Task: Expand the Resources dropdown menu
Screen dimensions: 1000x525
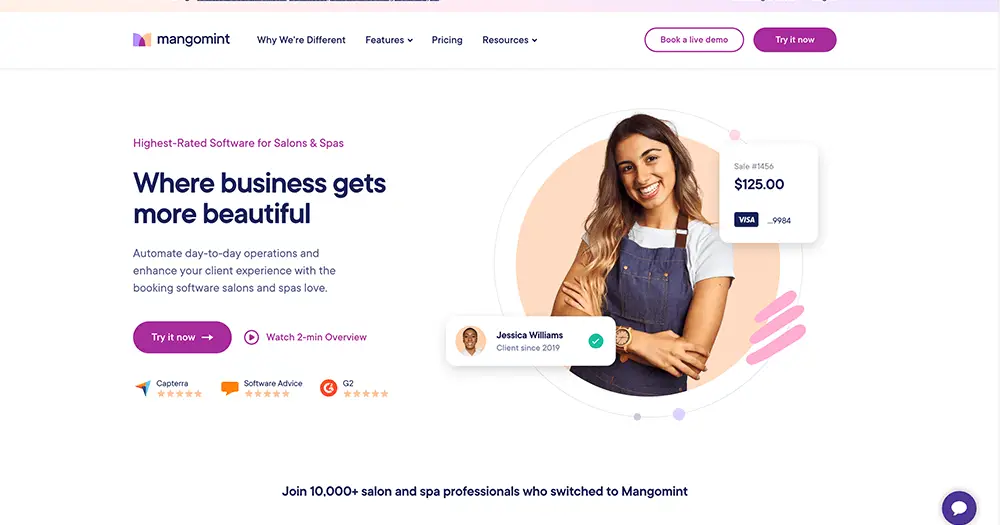Action: (510, 40)
